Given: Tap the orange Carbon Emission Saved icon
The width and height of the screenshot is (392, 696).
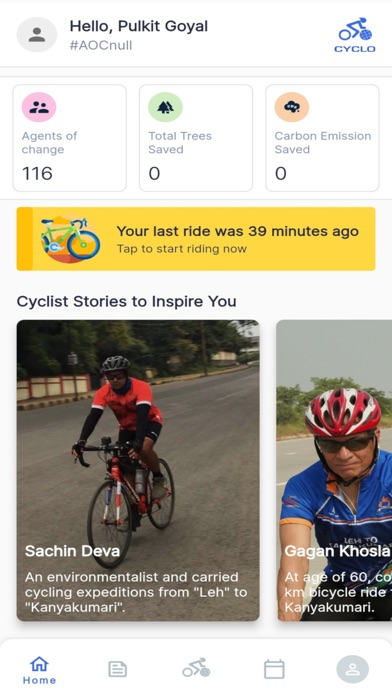Looking at the screenshot, I should pyautogui.click(x=292, y=107).
